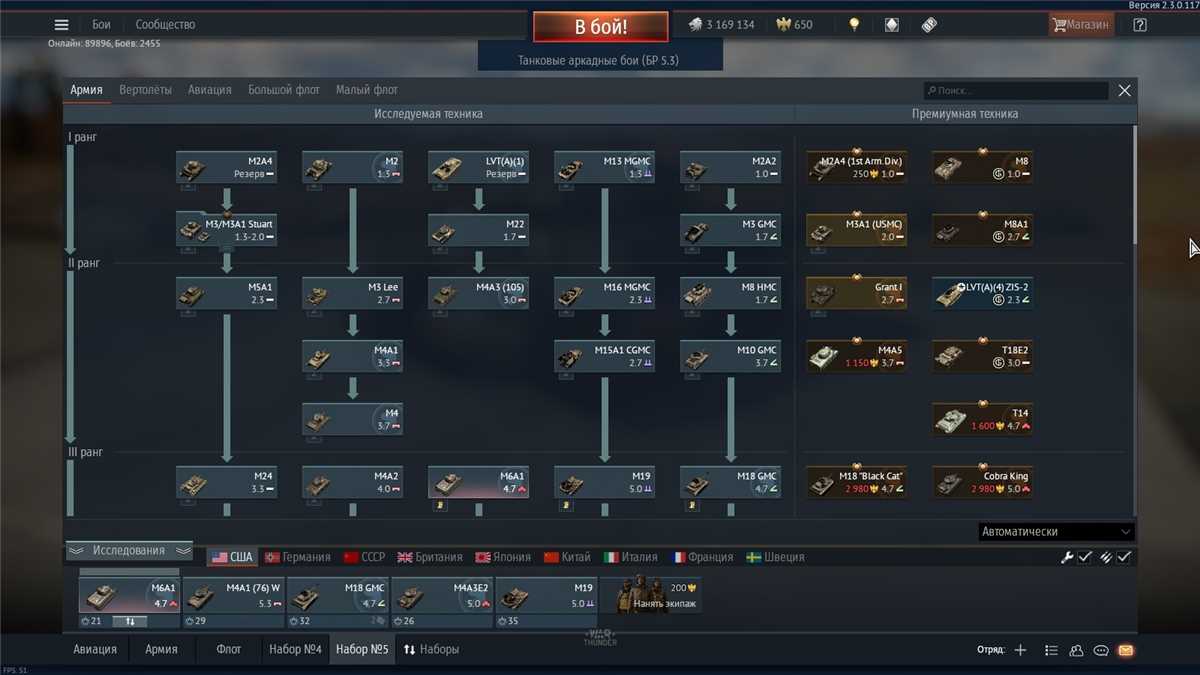1200x675 pixels.
Task: Change game mode Танковые аркадные бои
Action: point(598,60)
